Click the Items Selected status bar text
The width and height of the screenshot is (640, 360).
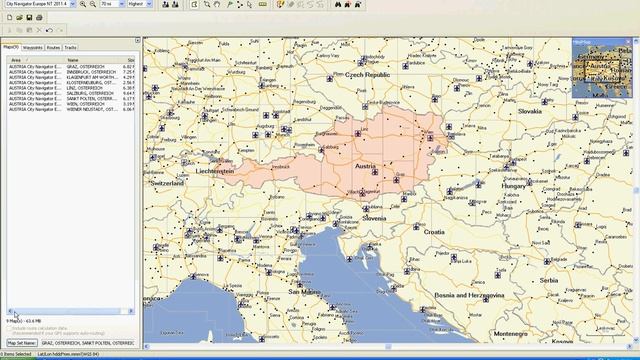pos(16,354)
